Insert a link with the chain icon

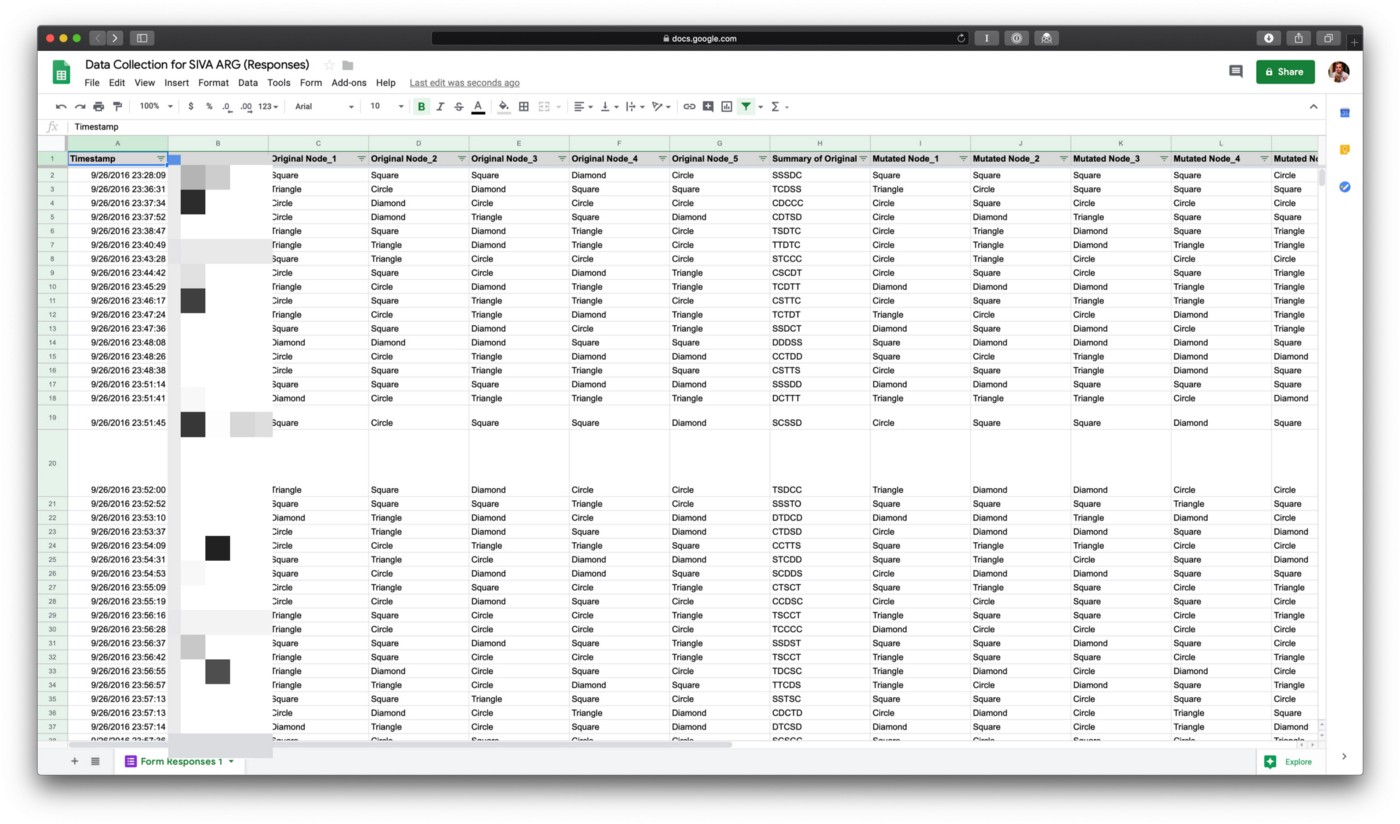(x=689, y=106)
